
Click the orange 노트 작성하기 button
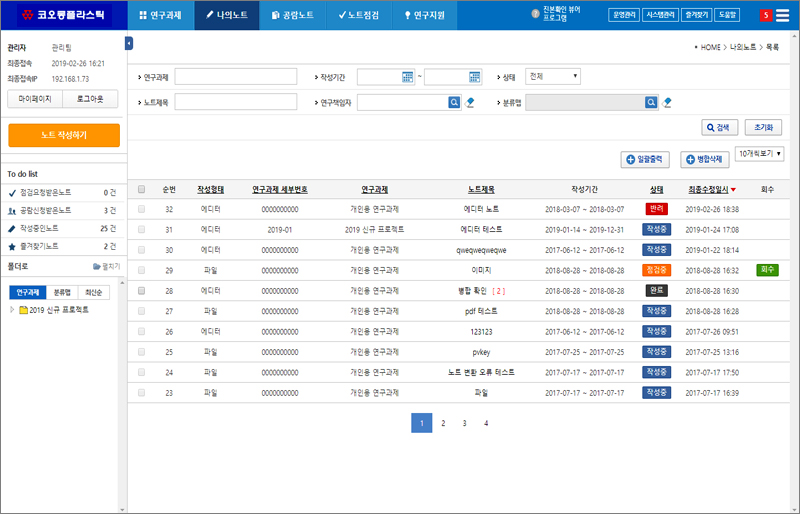[64, 135]
